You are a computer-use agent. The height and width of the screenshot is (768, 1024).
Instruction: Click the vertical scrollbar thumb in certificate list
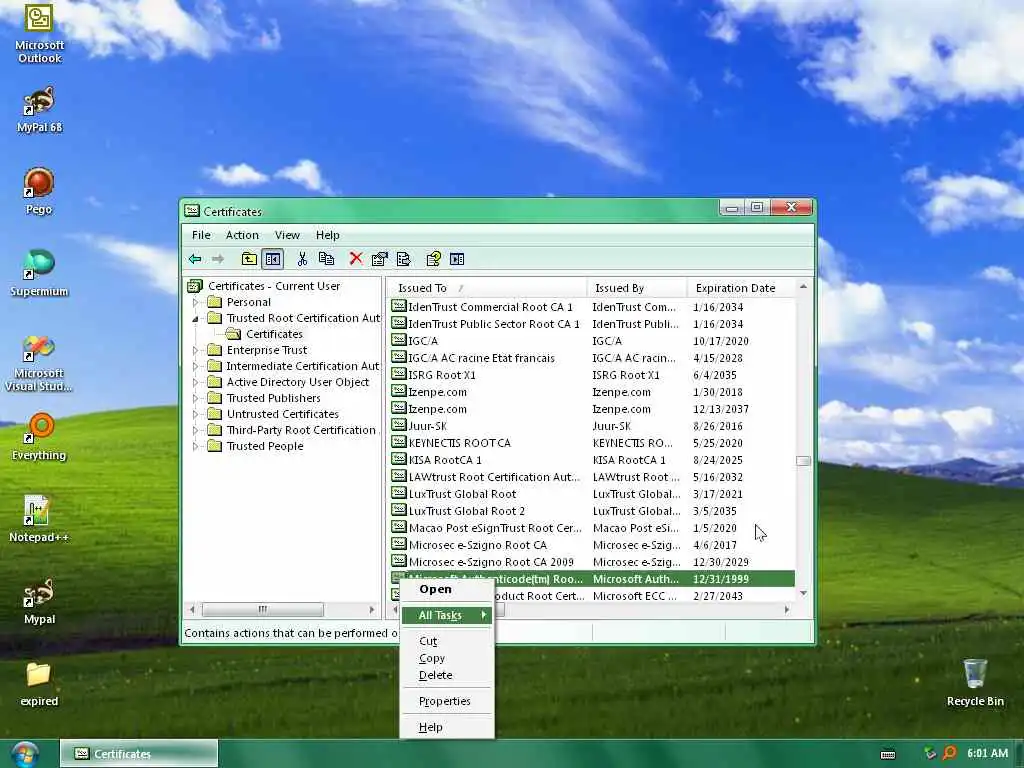[803, 461]
